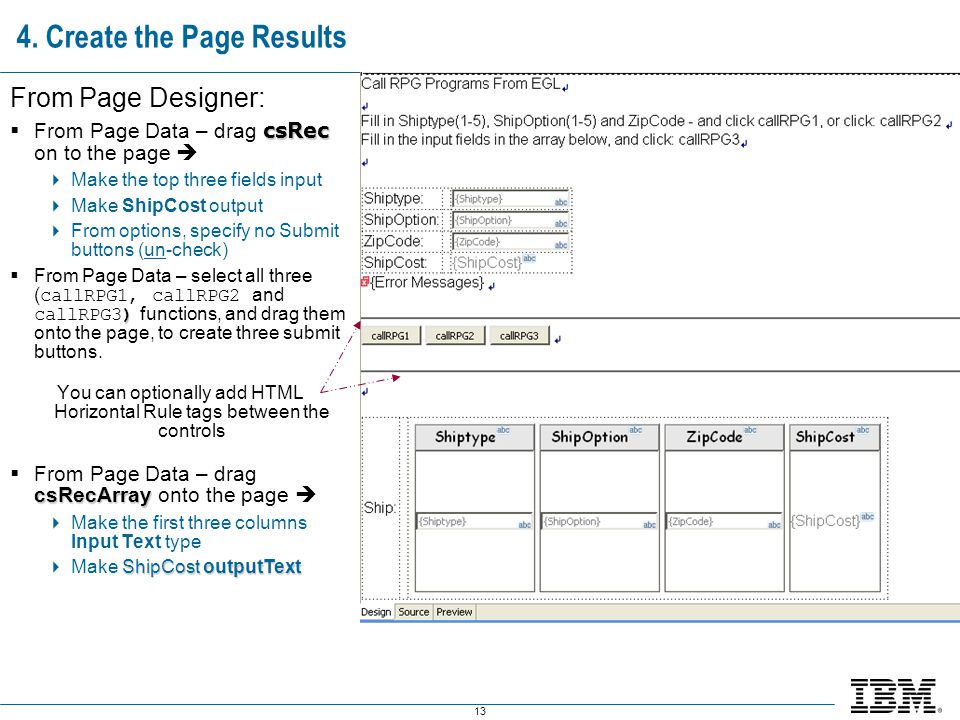Select the {ShipCost} output field in form
Viewport: 960px width, 720px height.
(x=487, y=263)
